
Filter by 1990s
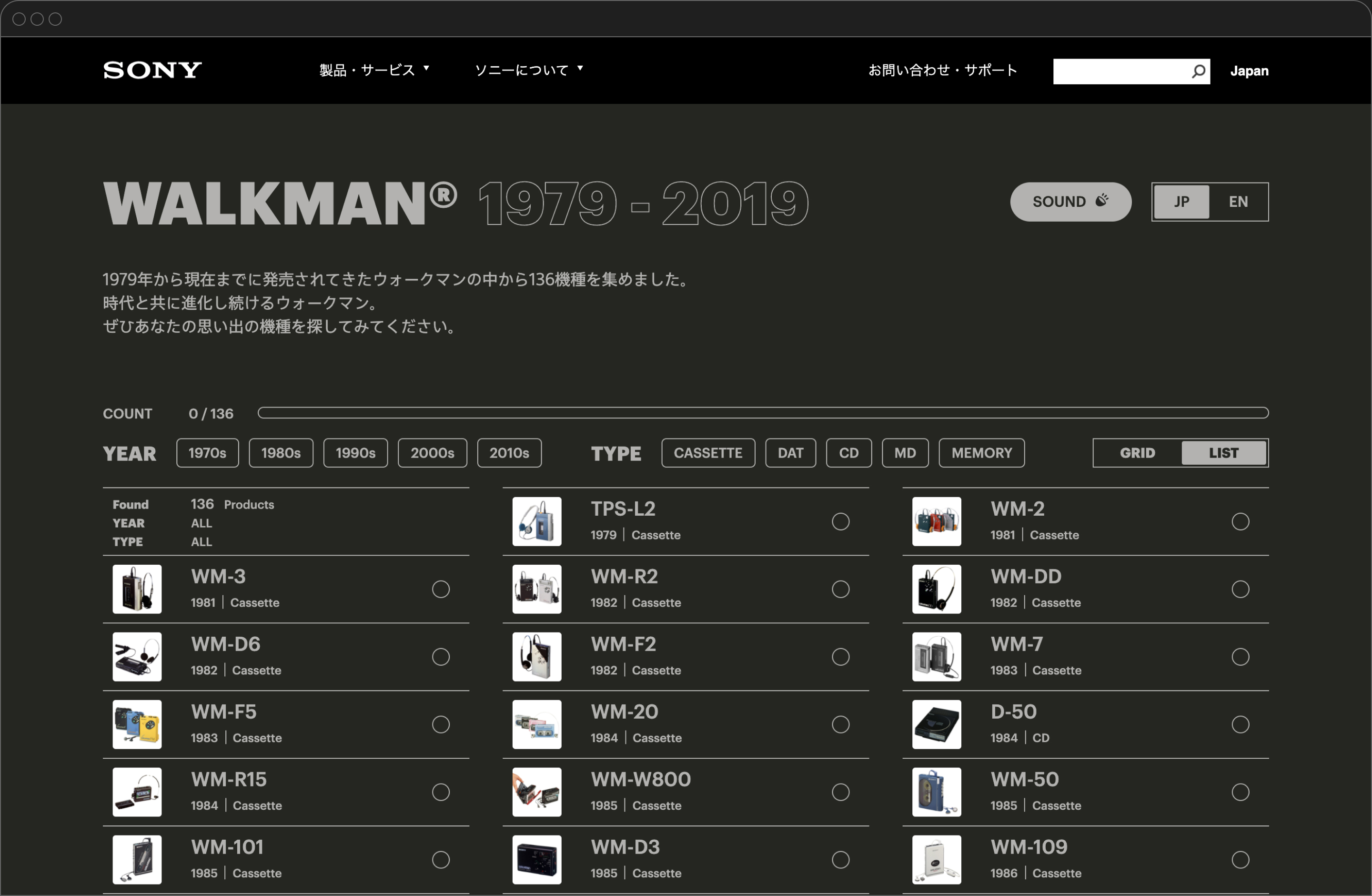(x=355, y=453)
